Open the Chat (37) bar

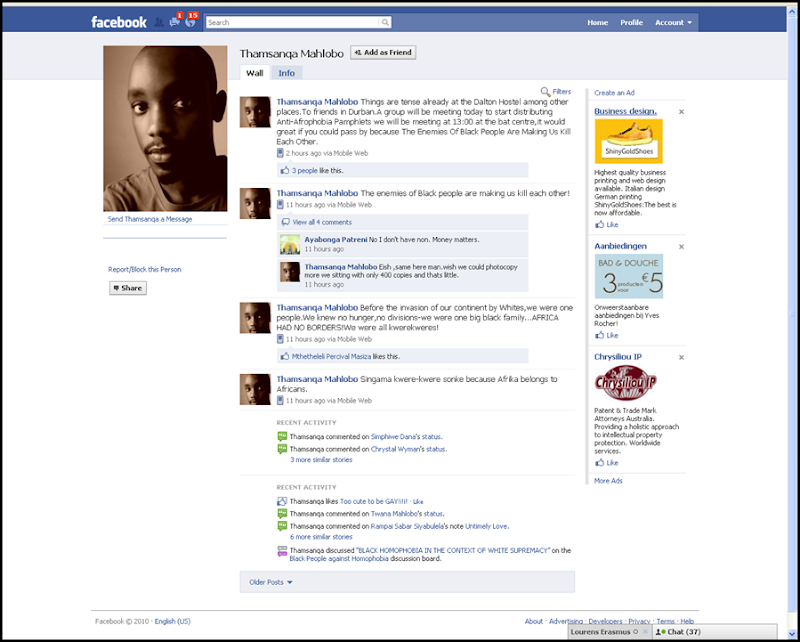[715, 632]
